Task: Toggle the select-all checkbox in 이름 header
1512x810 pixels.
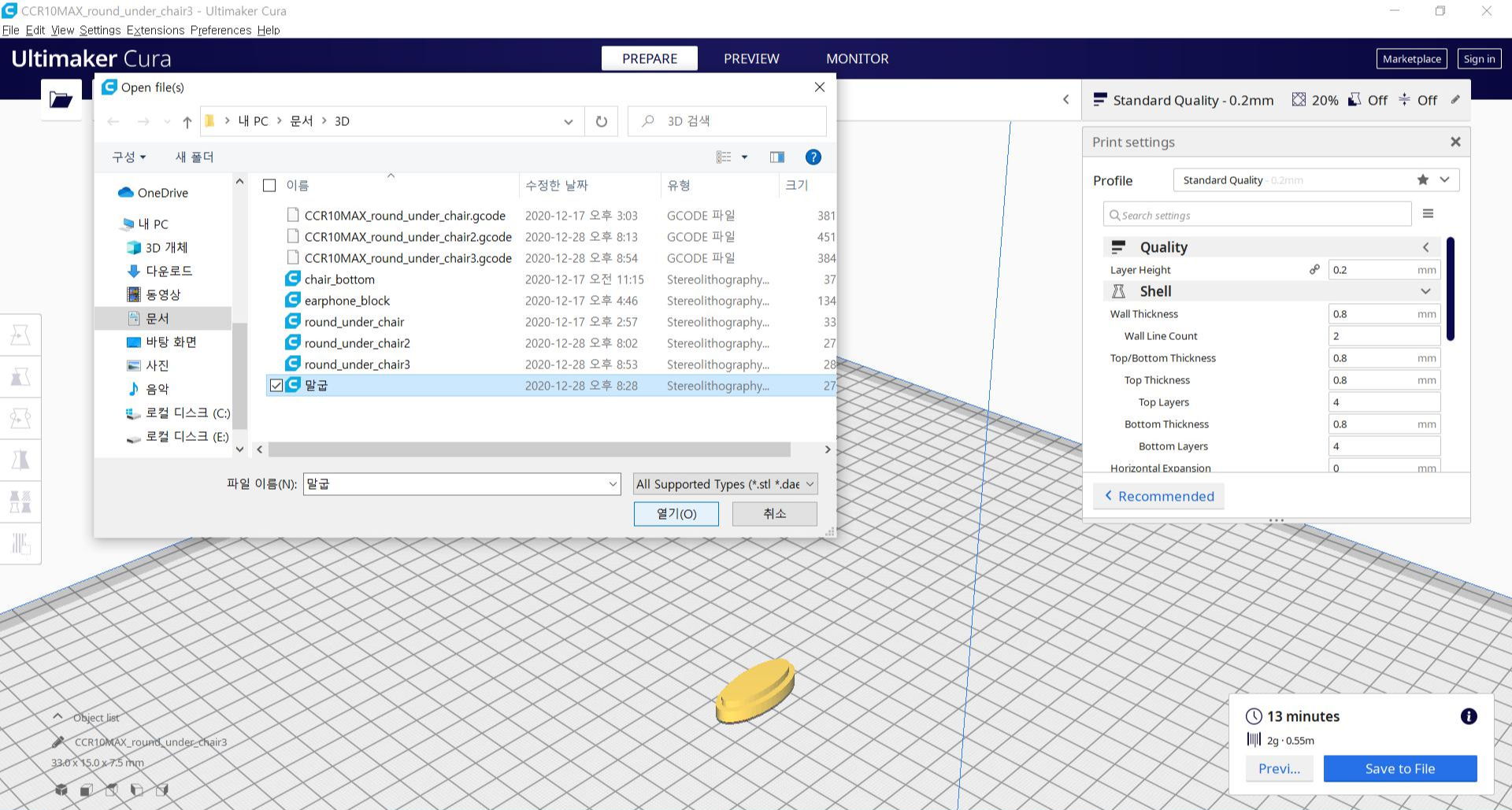Action: (269, 185)
